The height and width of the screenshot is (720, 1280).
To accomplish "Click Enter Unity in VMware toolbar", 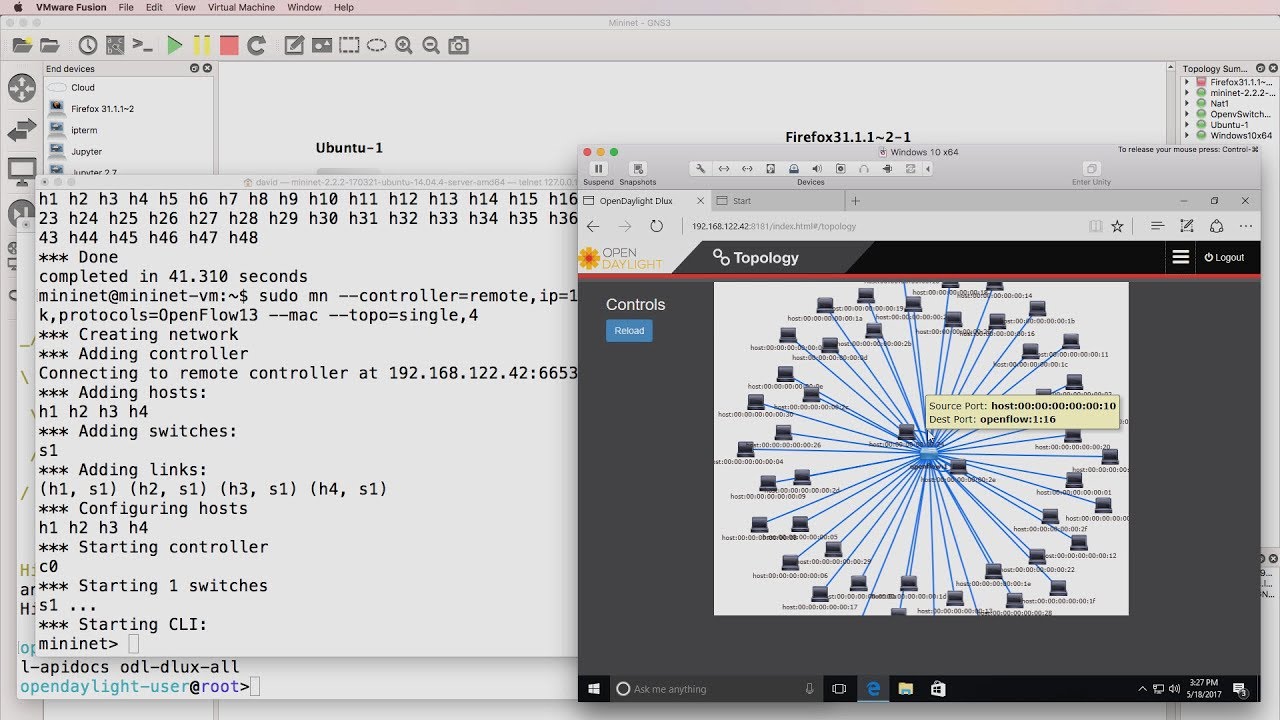I will pos(1091,174).
